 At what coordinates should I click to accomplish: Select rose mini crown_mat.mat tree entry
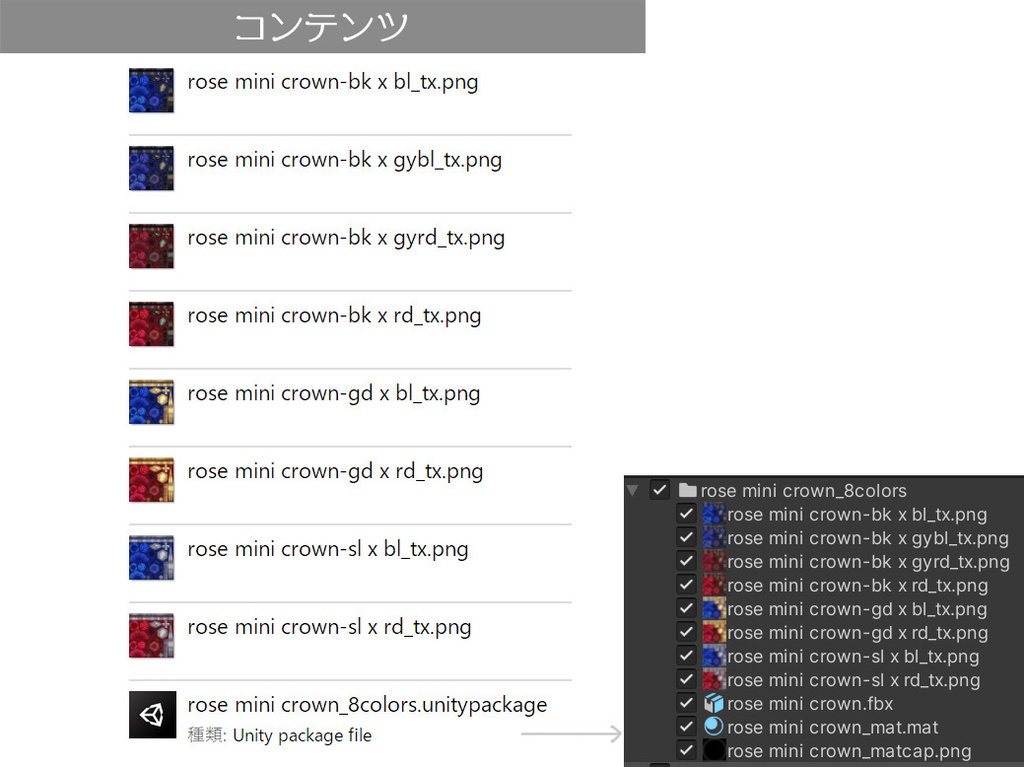pos(833,727)
